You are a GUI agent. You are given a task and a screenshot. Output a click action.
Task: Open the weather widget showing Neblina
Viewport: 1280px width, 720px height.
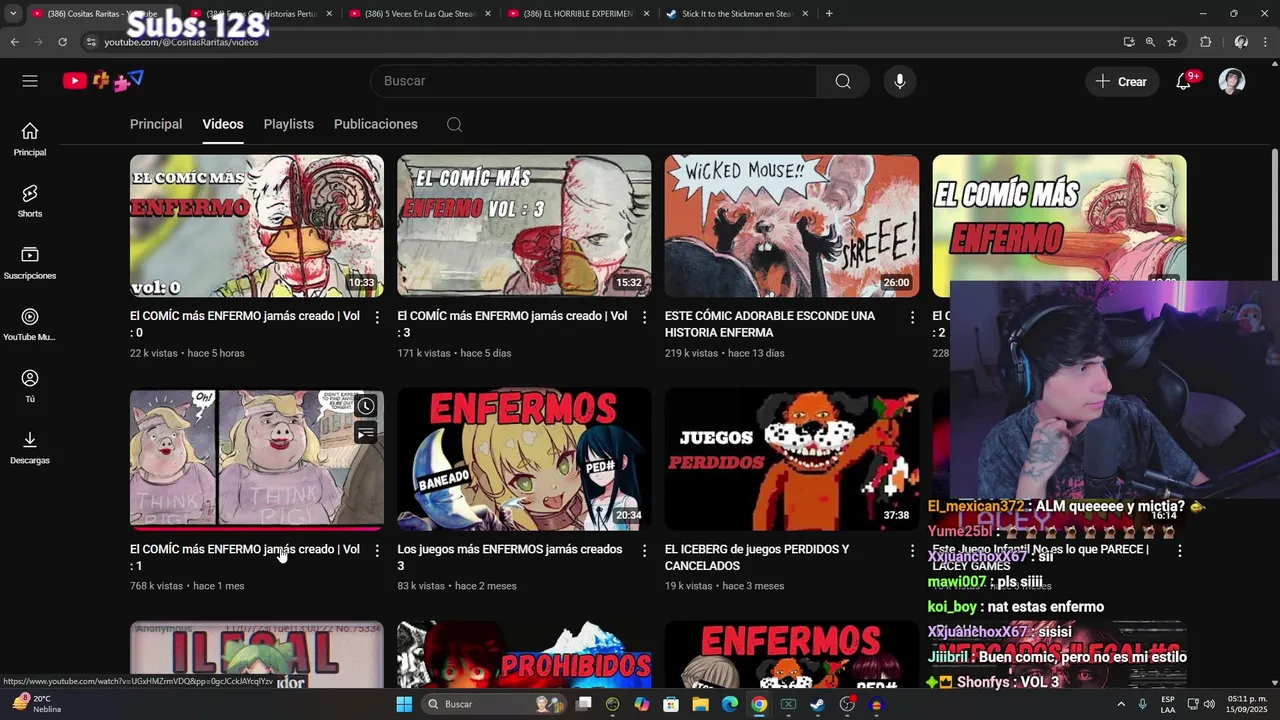(38, 704)
